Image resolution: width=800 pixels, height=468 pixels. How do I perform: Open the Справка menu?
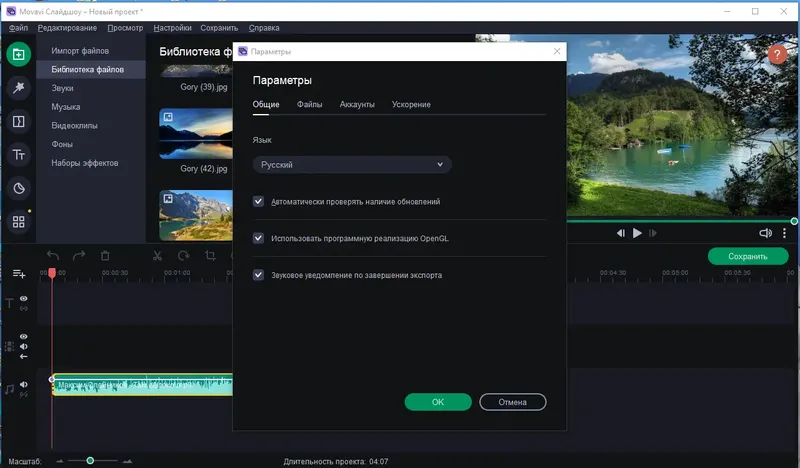click(x=264, y=28)
